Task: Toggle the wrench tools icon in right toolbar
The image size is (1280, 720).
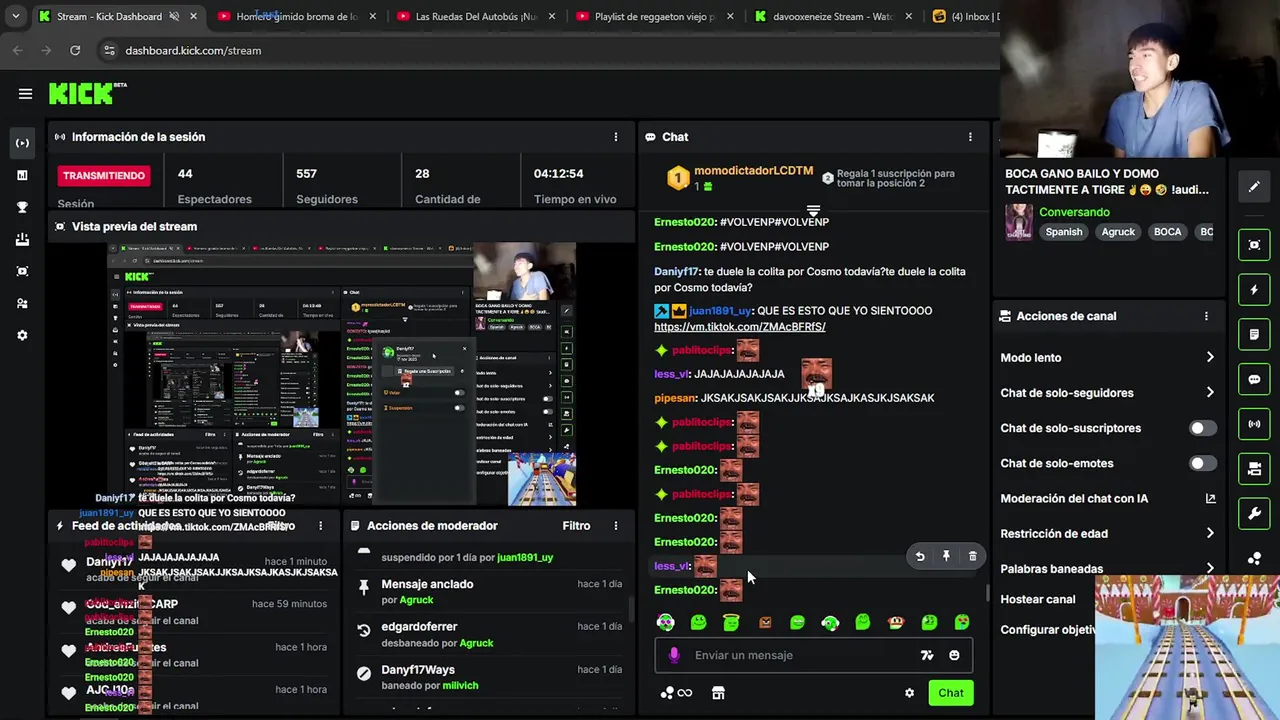Action: pyautogui.click(x=1254, y=514)
